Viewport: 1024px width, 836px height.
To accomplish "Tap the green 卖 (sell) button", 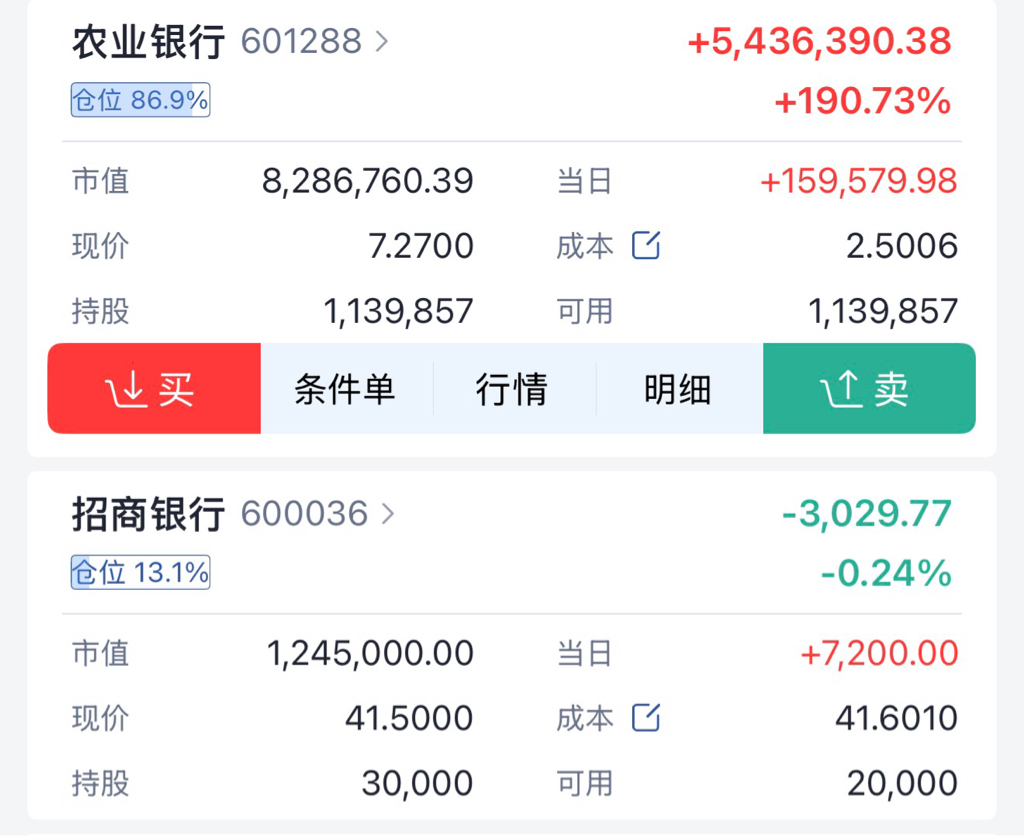I will click(x=869, y=389).
